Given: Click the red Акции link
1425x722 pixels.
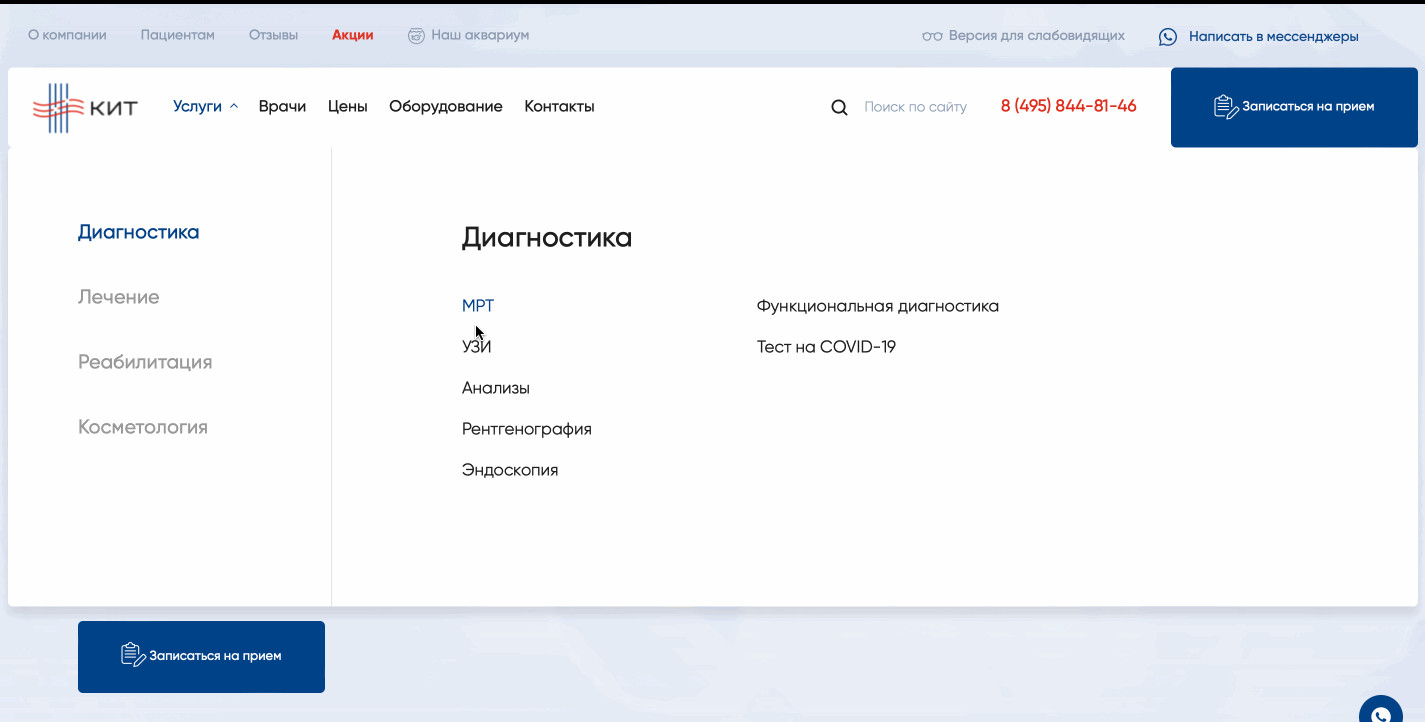Looking at the screenshot, I should point(353,35).
